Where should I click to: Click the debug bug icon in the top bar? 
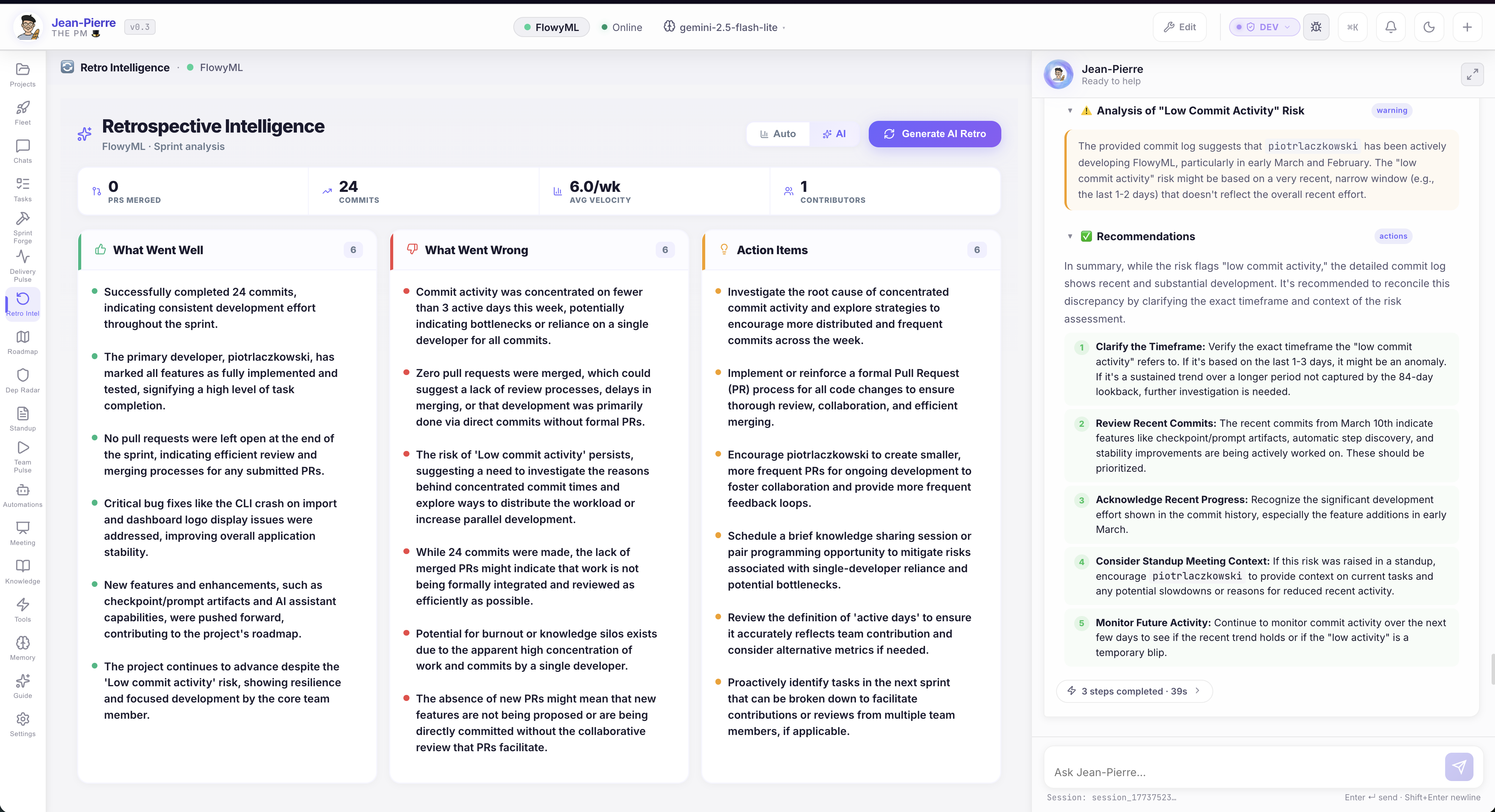[1316, 27]
